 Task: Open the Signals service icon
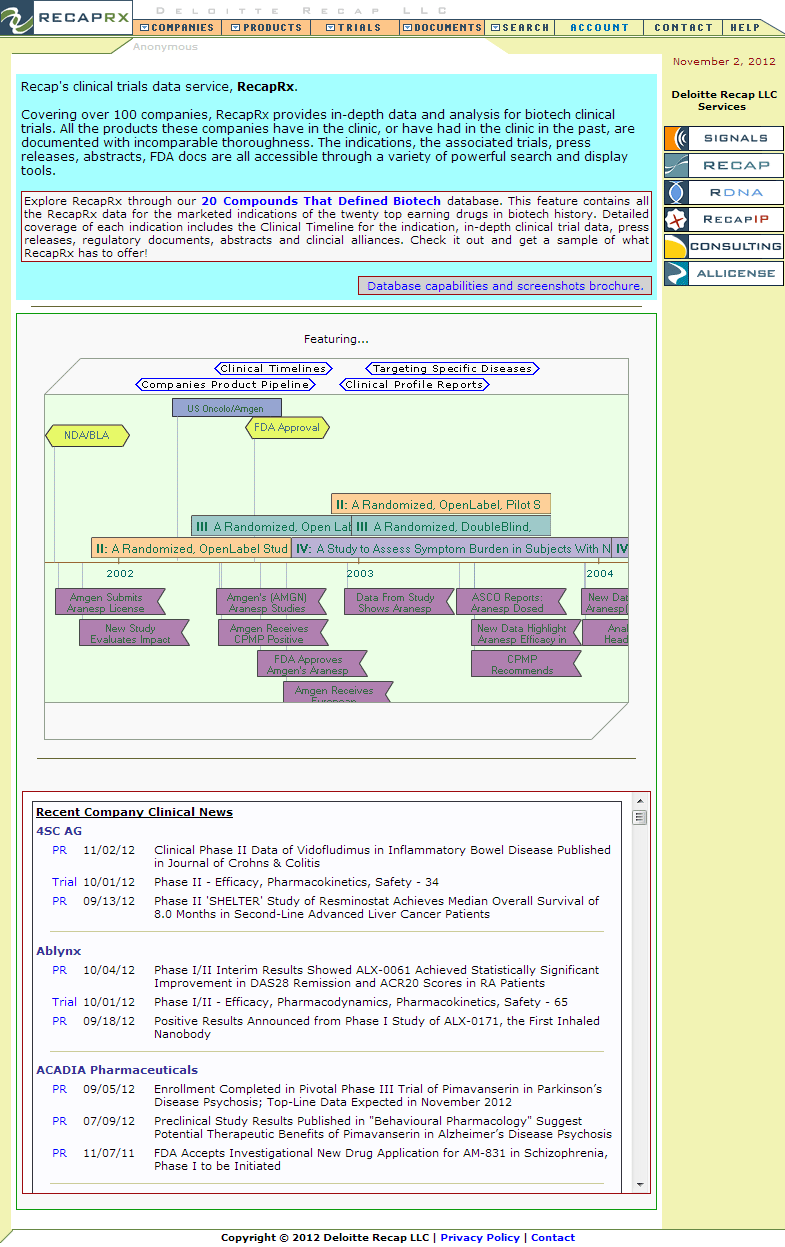point(723,138)
